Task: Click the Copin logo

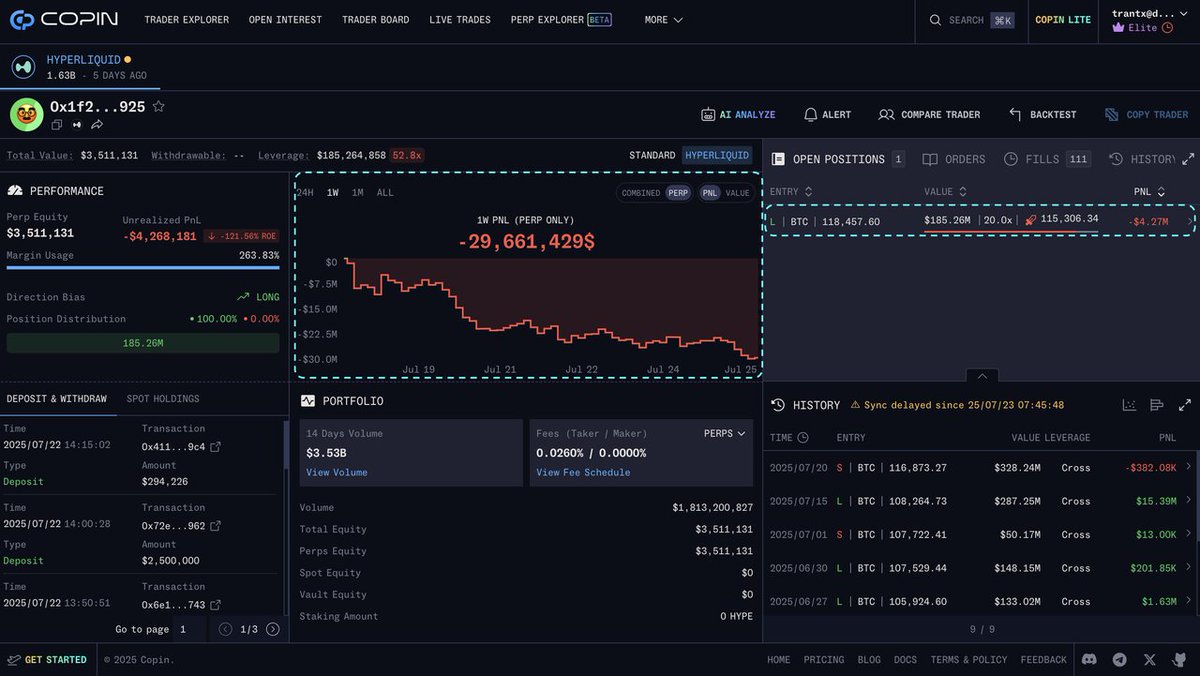Action: click(x=64, y=19)
